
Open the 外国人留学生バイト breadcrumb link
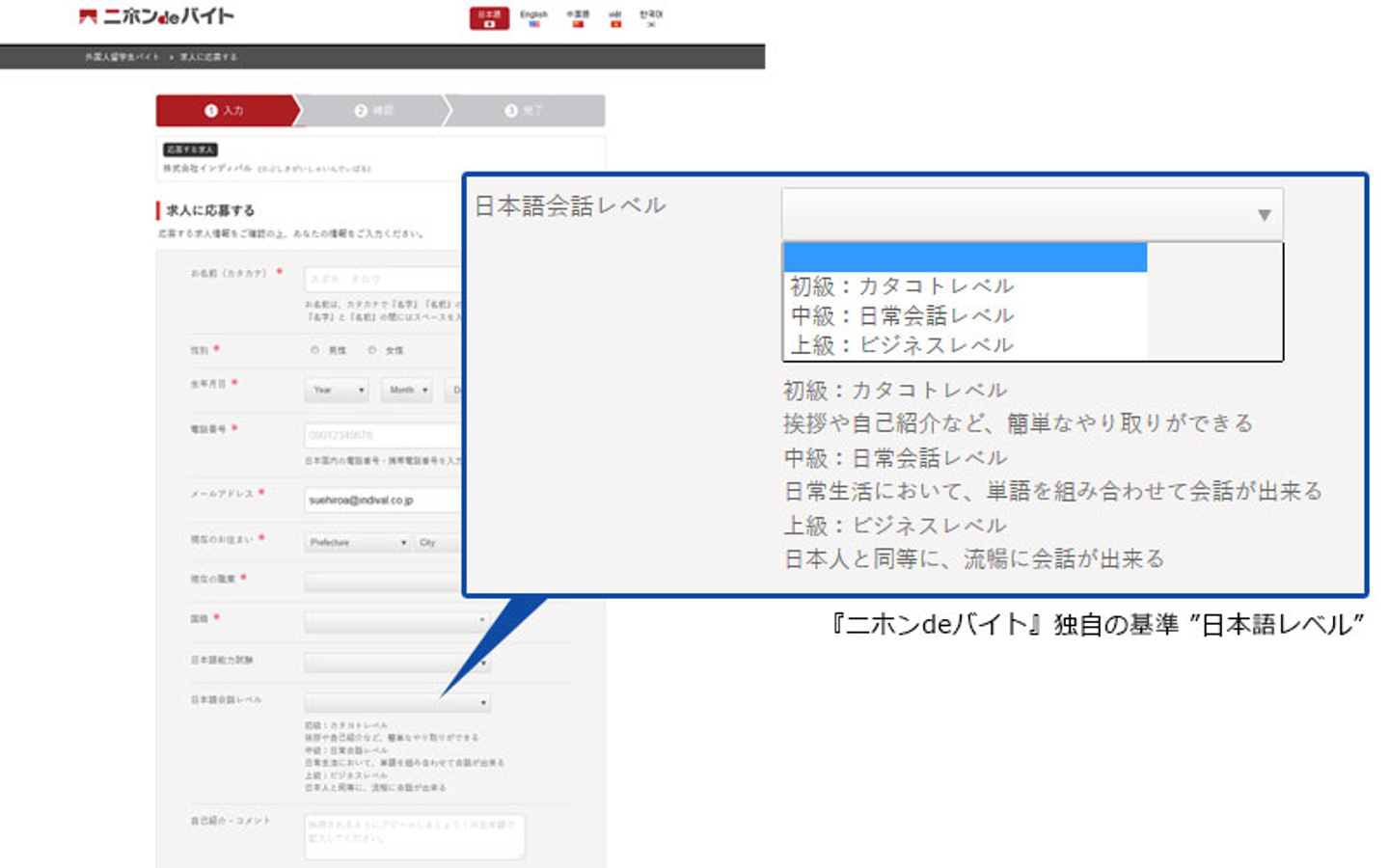pos(122,57)
